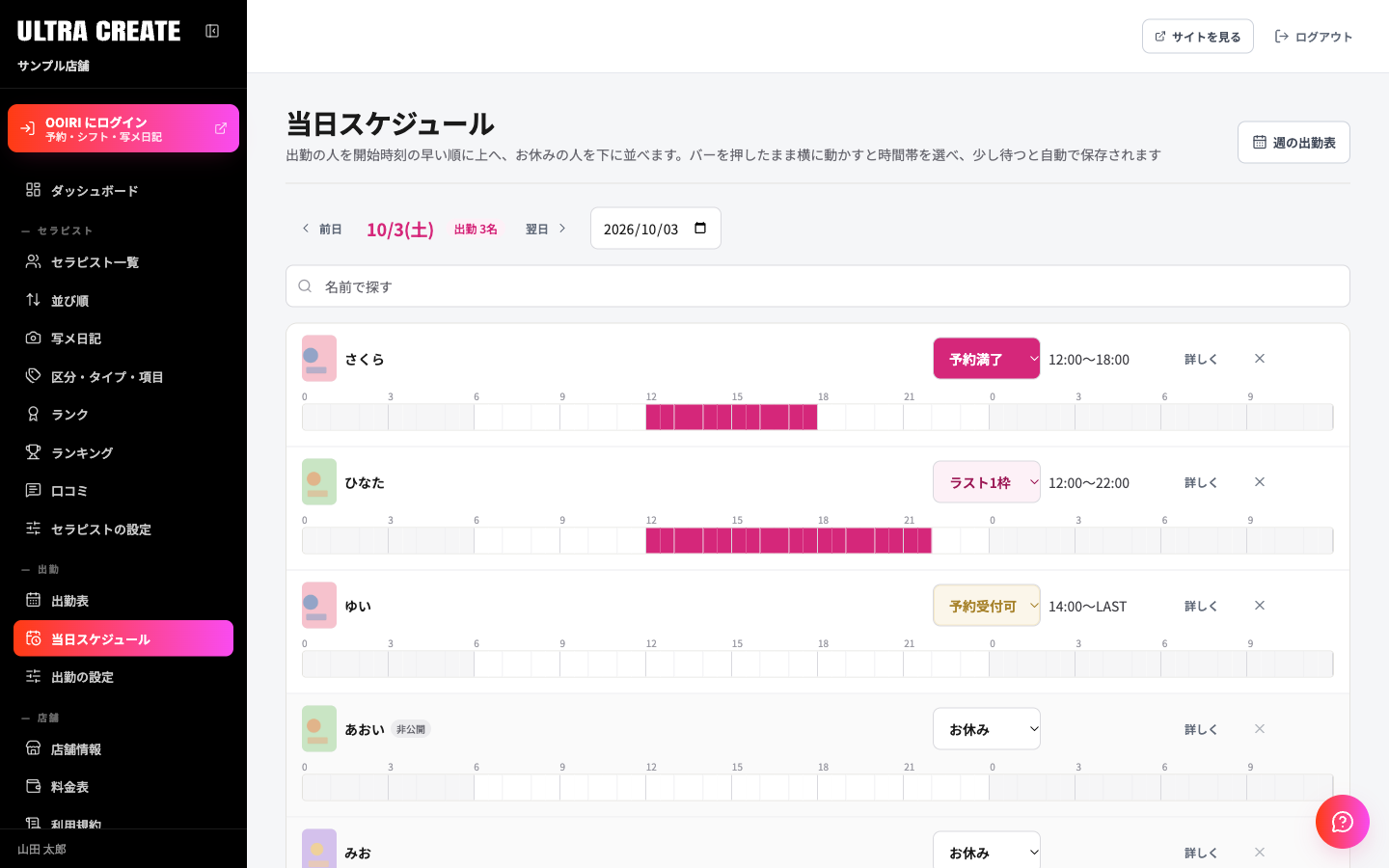Open 週の出勤表 weekly schedule button

[x=1294, y=142]
